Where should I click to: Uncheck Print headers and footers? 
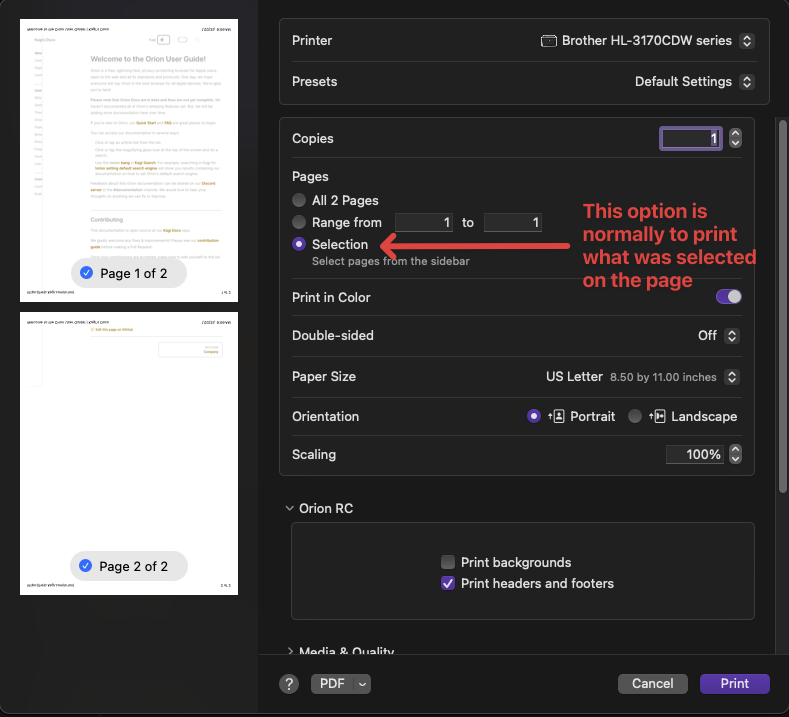click(x=448, y=583)
